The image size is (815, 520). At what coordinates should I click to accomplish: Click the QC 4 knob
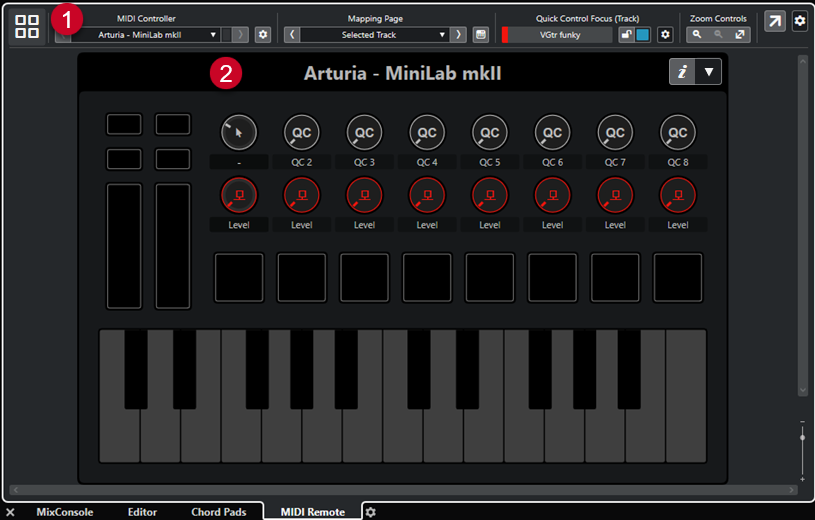click(427, 131)
